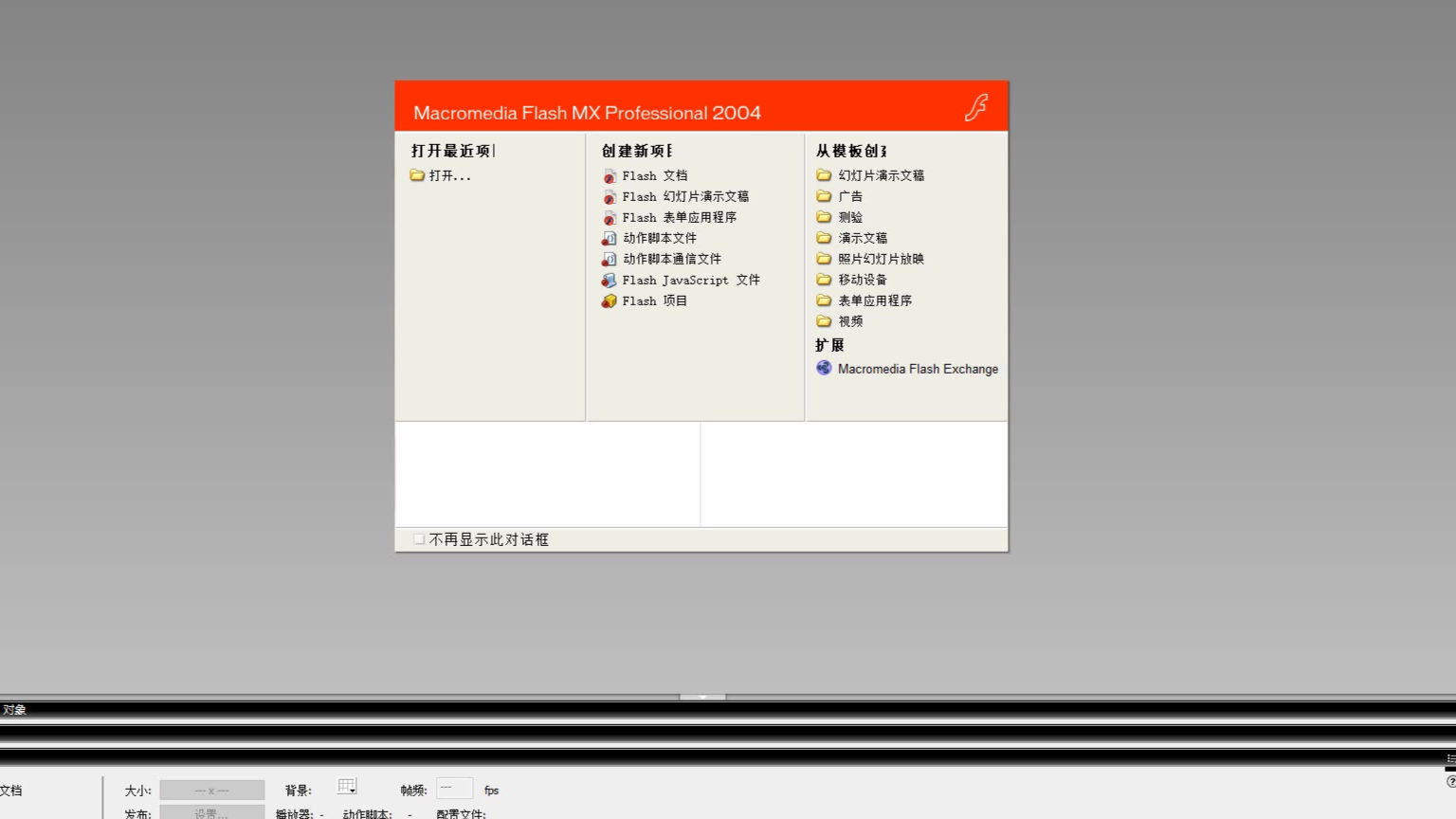Open the 背景 color swatch
Viewport: 1456px width, 819px height.
point(347,788)
